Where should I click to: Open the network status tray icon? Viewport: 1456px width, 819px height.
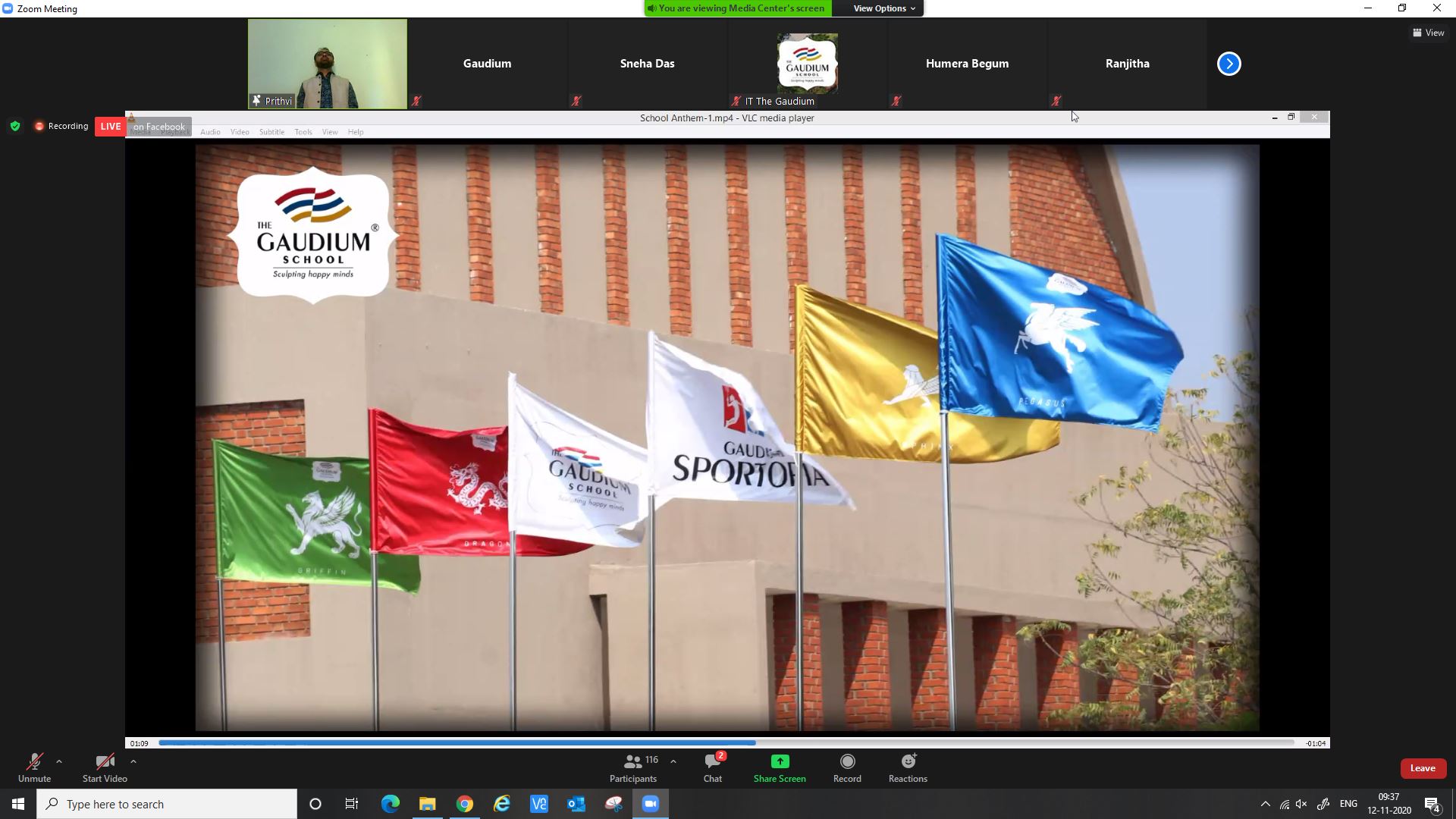[x=1284, y=804]
